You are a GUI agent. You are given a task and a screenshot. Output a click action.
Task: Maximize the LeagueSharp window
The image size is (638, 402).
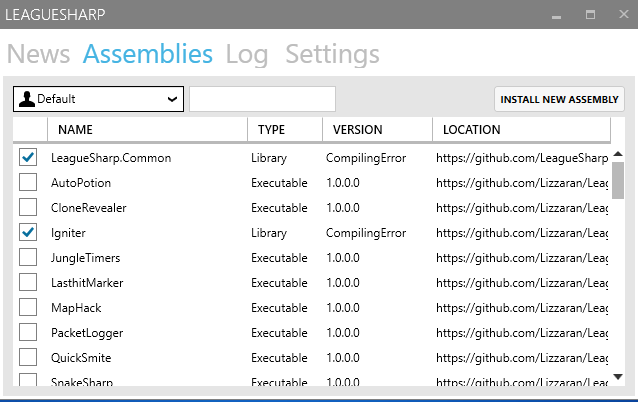590,15
